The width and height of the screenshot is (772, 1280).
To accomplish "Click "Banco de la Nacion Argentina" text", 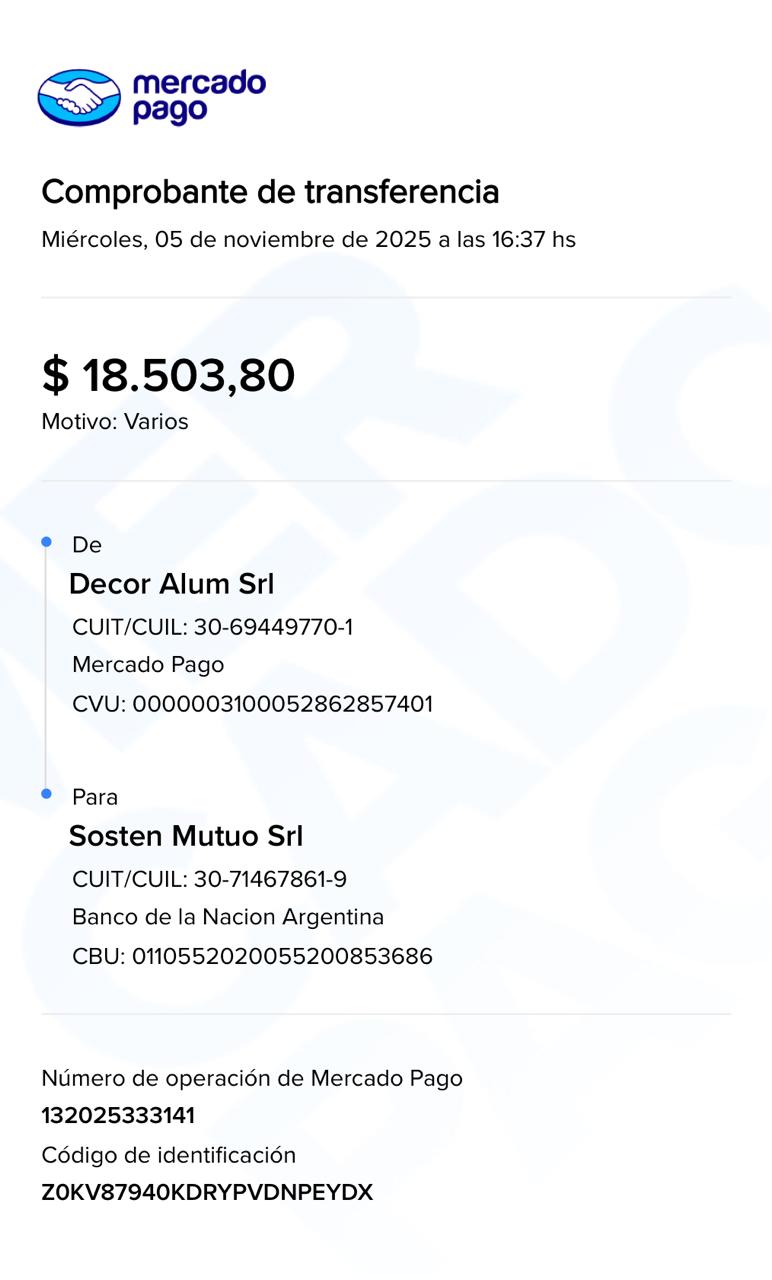I will coord(228,917).
